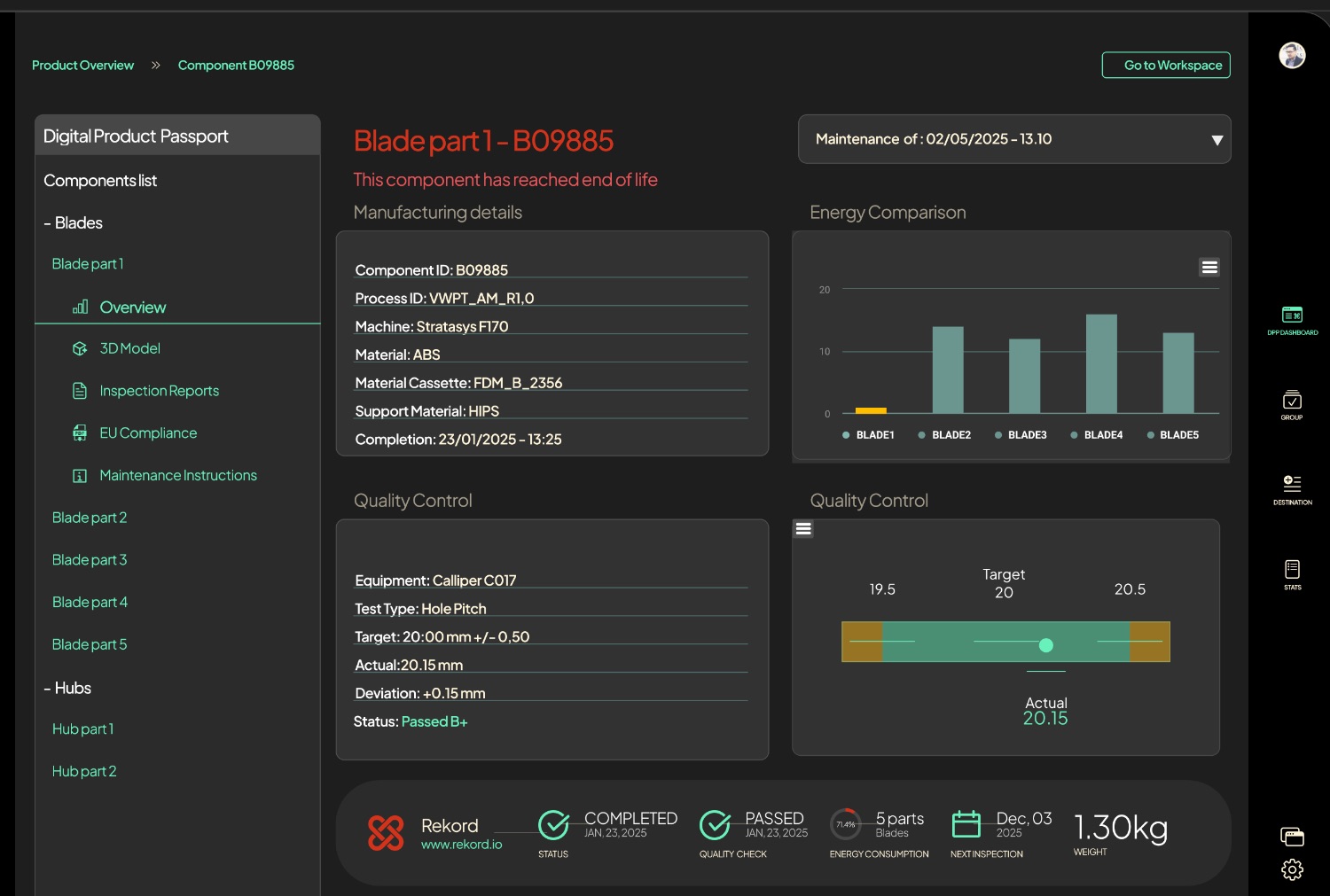This screenshot has width=1330, height=896.
Task: Click Component B09885 breadcrumb link
Action: 236,66
